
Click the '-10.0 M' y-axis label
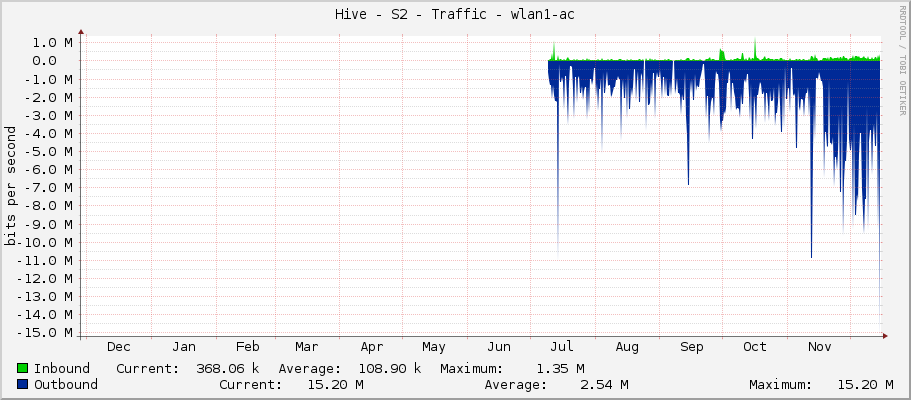[x=45, y=242]
